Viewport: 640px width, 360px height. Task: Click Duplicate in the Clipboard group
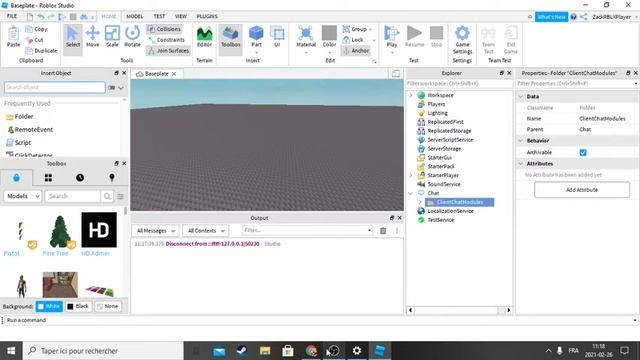(41, 51)
